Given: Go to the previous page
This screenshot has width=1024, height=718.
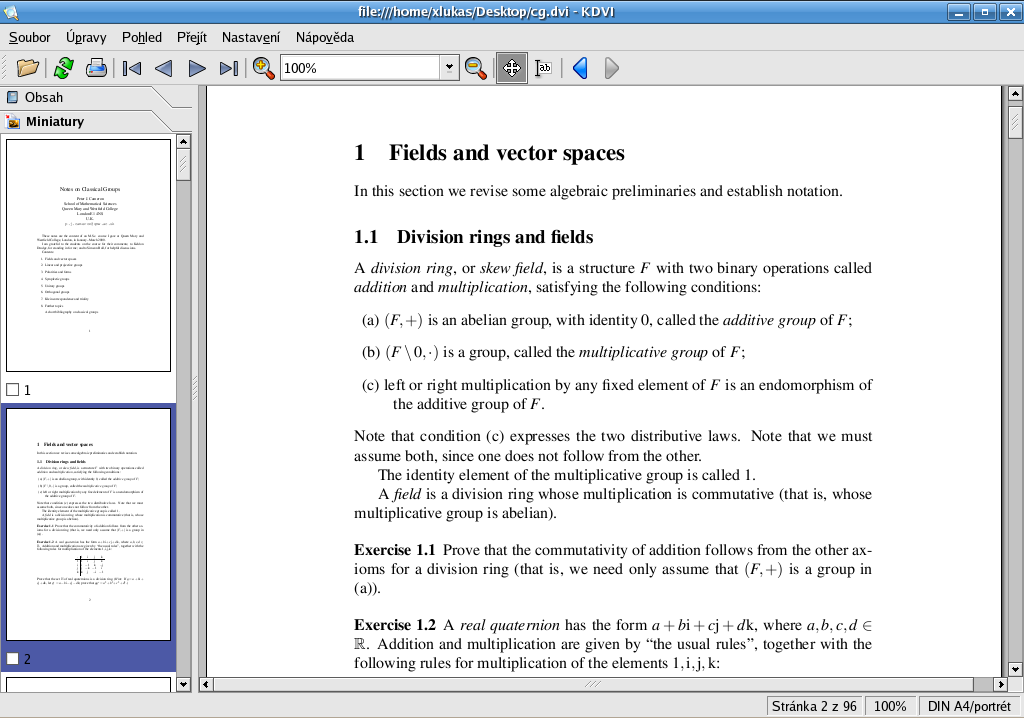Looking at the screenshot, I should [x=164, y=68].
